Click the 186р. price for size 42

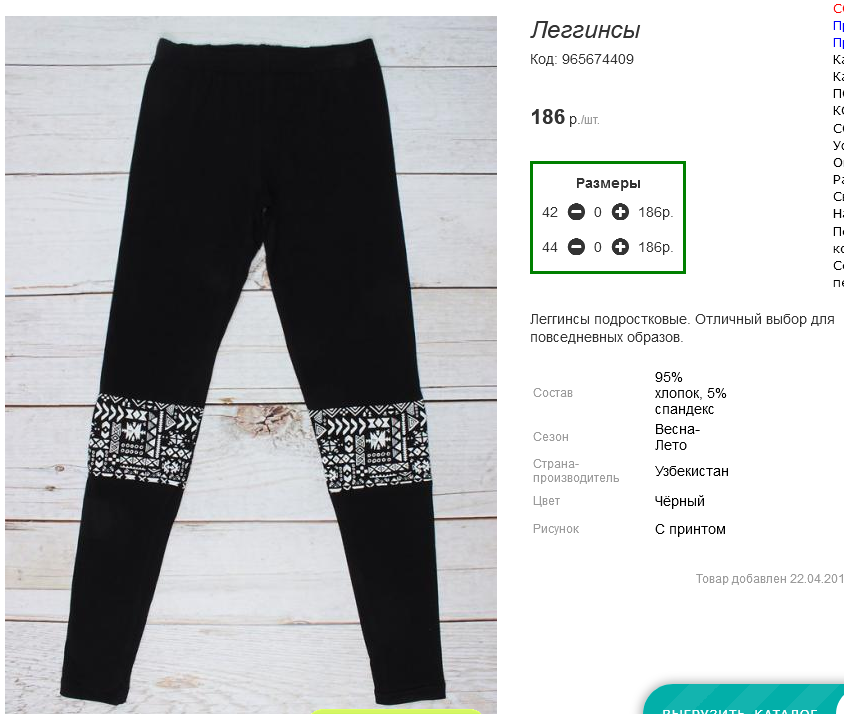pos(656,212)
